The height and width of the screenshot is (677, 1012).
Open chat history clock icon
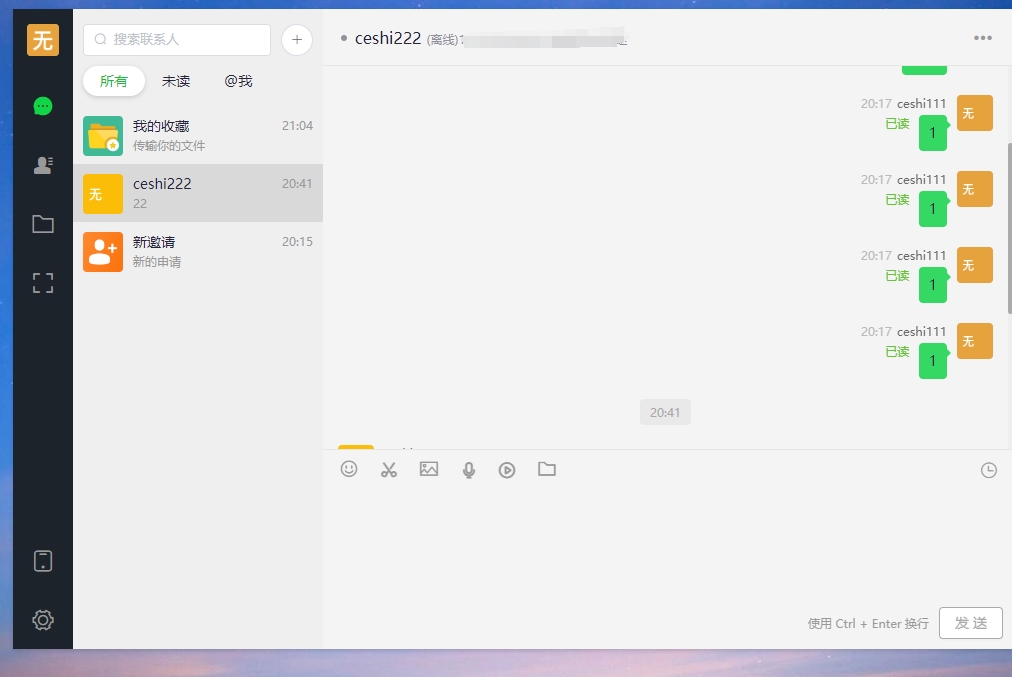(988, 470)
